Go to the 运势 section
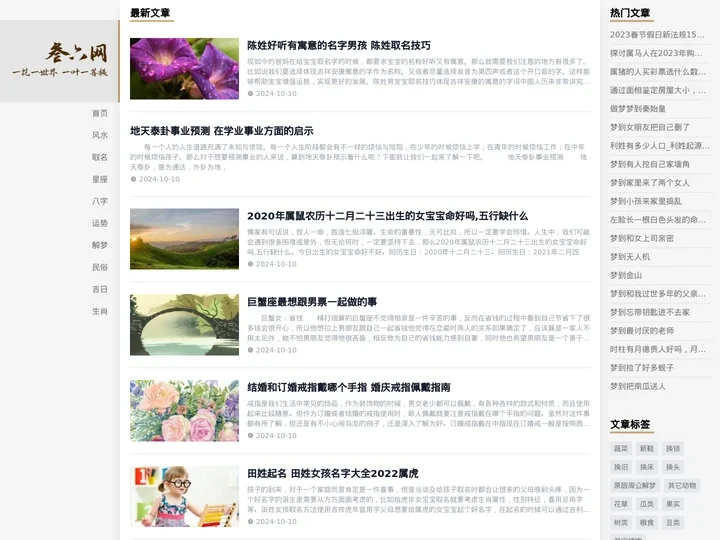The height and width of the screenshot is (540, 720). tap(100, 223)
